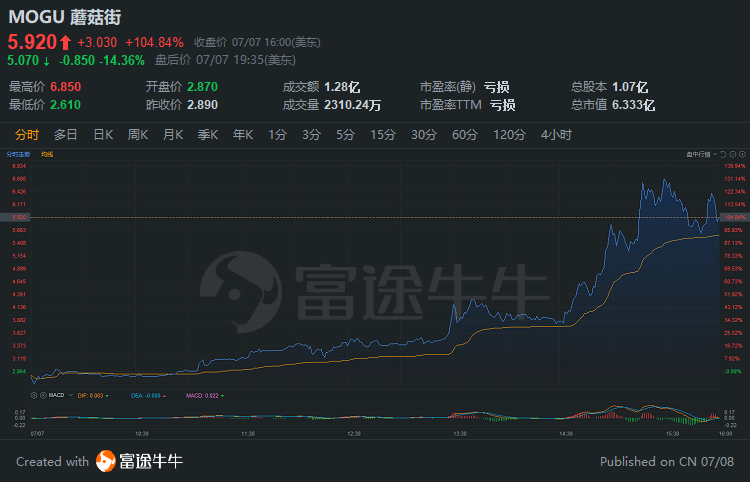This screenshot has width=750, height=482.
Task: Select the 年K yearly candlestick tab
Action: [243, 135]
